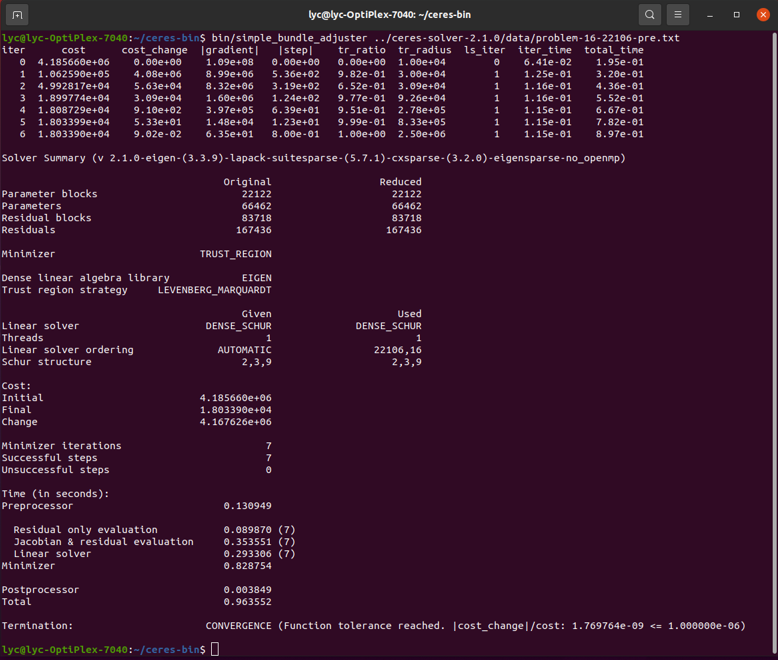Viewport: 778px width, 660px height.
Task: Click the |gradient| column header
Action: (230, 50)
